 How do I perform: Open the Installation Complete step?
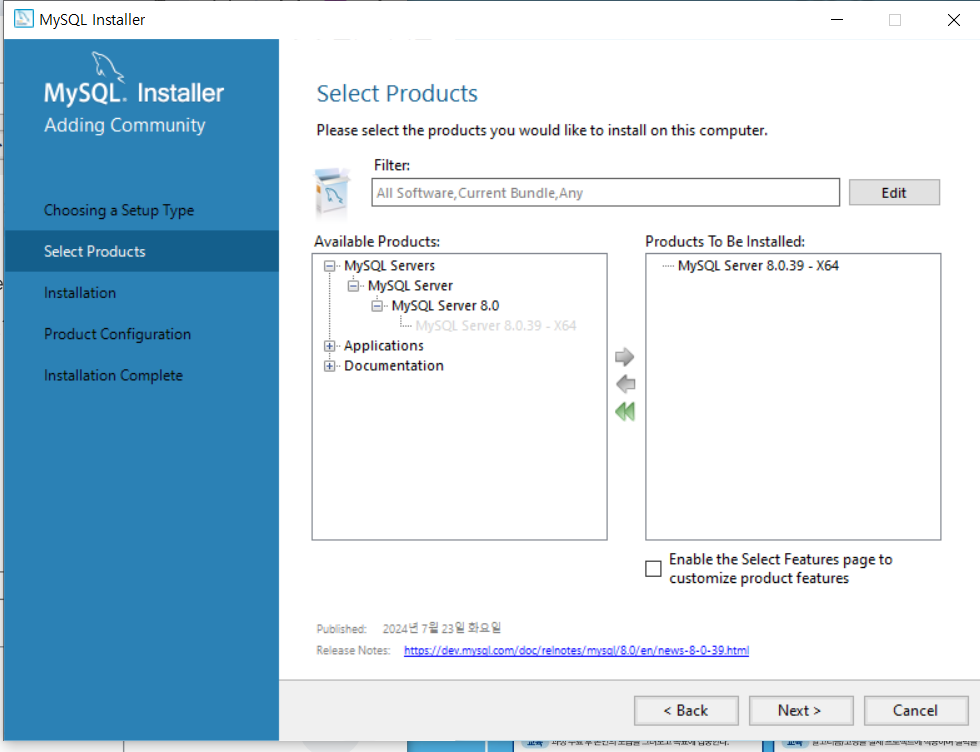[113, 375]
